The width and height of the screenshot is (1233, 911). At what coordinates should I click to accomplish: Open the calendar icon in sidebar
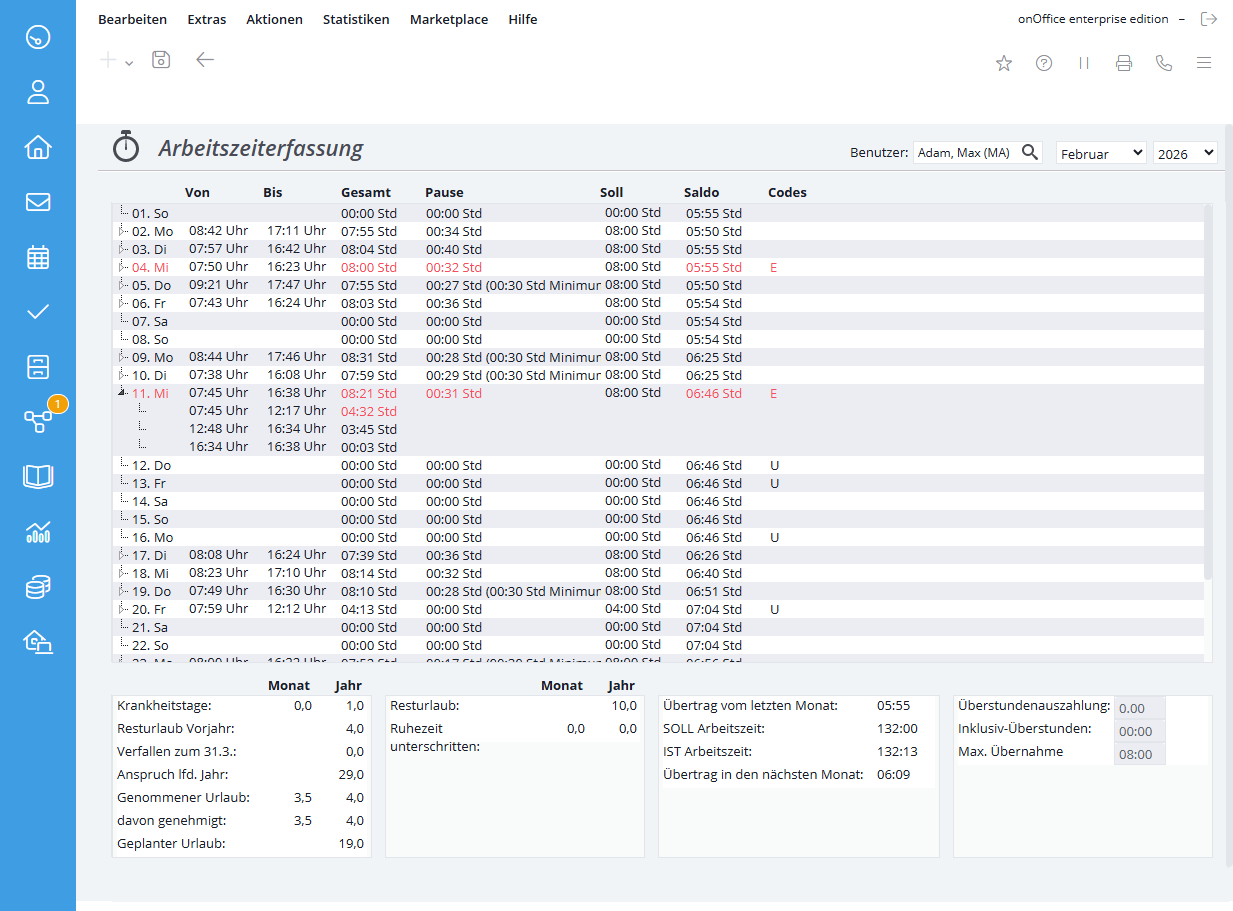click(38, 257)
